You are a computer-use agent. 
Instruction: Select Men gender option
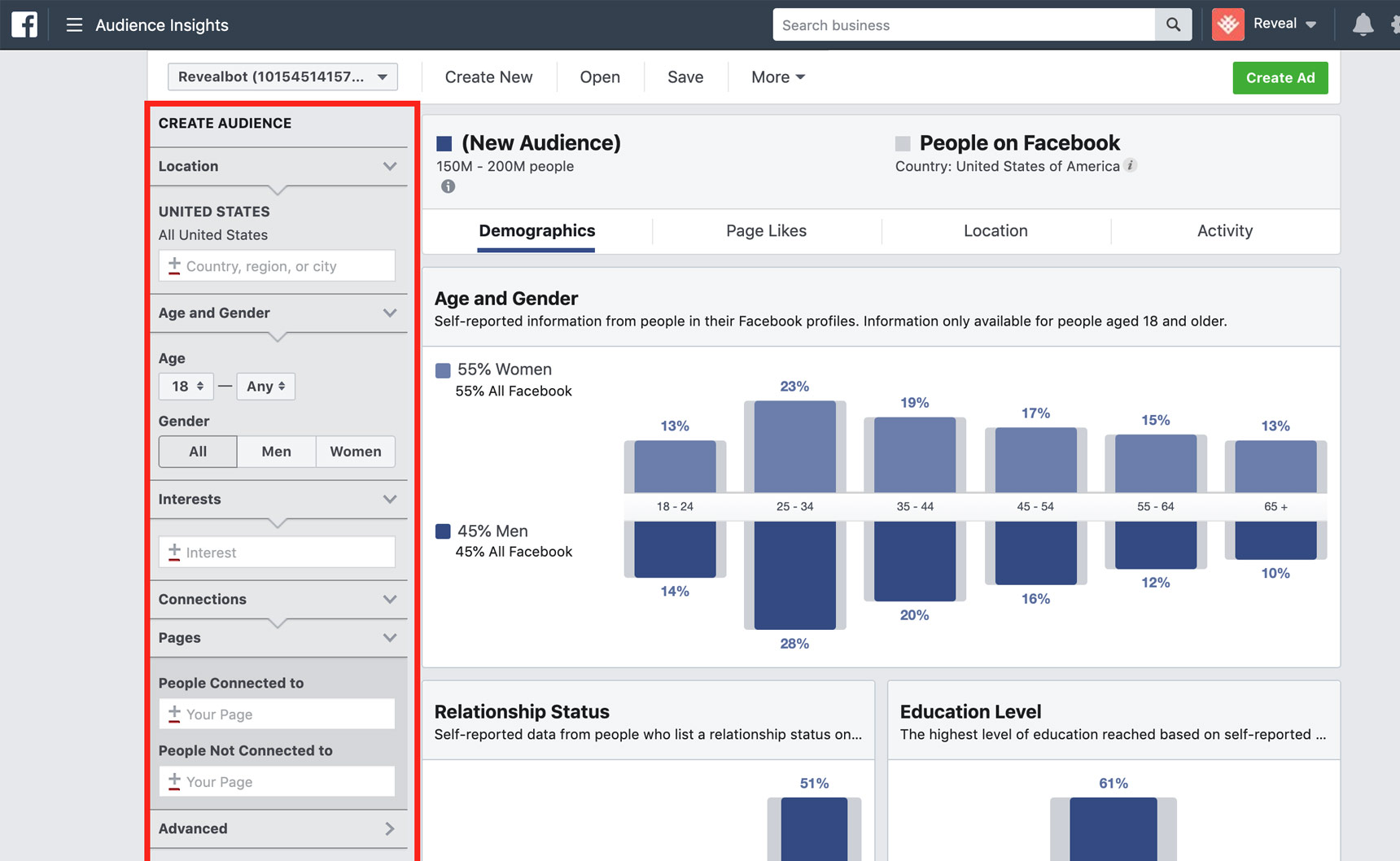[x=276, y=452]
